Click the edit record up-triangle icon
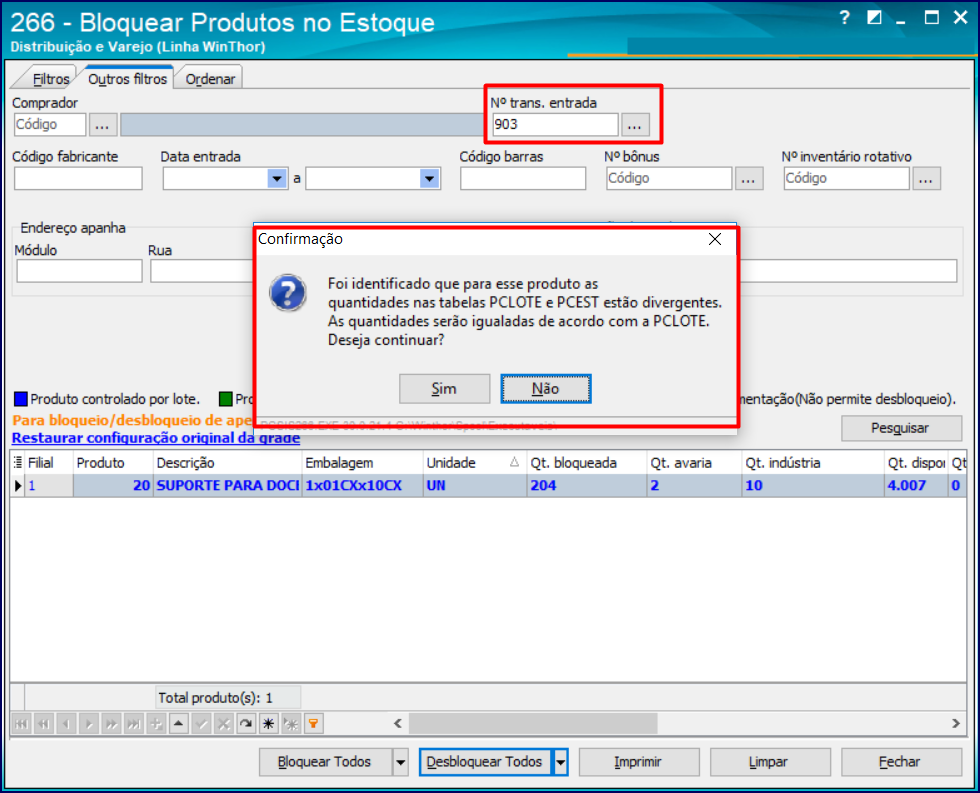This screenshot has width=980, height=793. pyautogui.click(x=179, y=724)
